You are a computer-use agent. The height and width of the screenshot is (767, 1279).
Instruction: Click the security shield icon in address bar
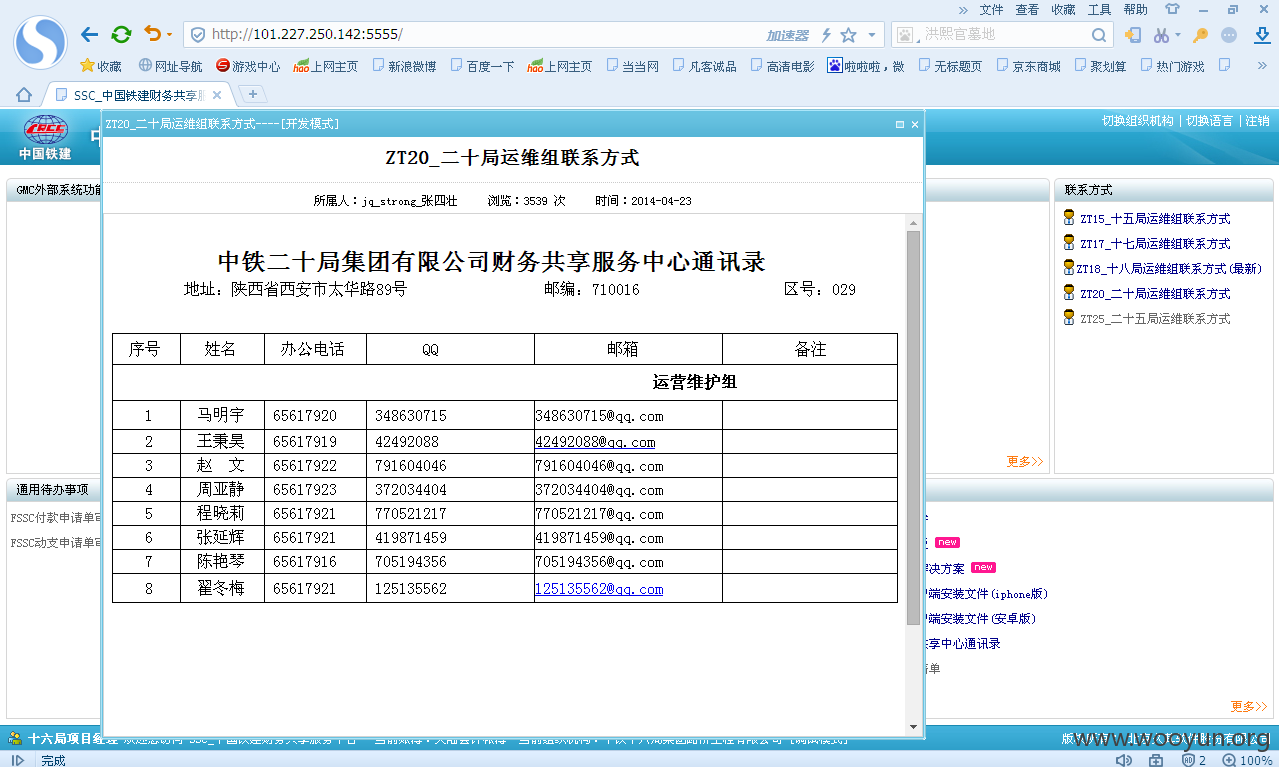198,35
